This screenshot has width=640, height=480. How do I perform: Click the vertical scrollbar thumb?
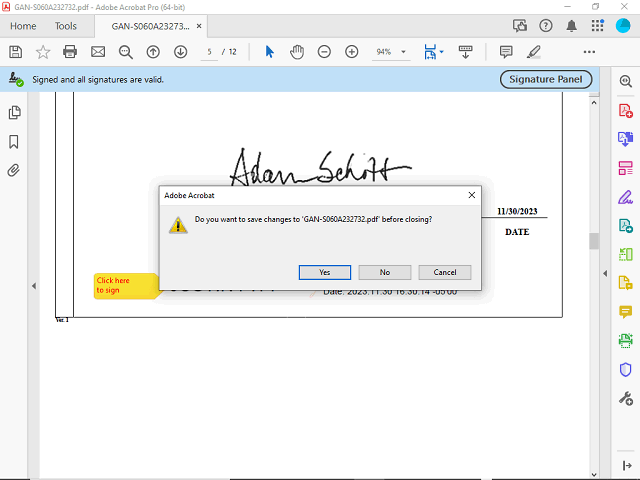tap(594, 241)
